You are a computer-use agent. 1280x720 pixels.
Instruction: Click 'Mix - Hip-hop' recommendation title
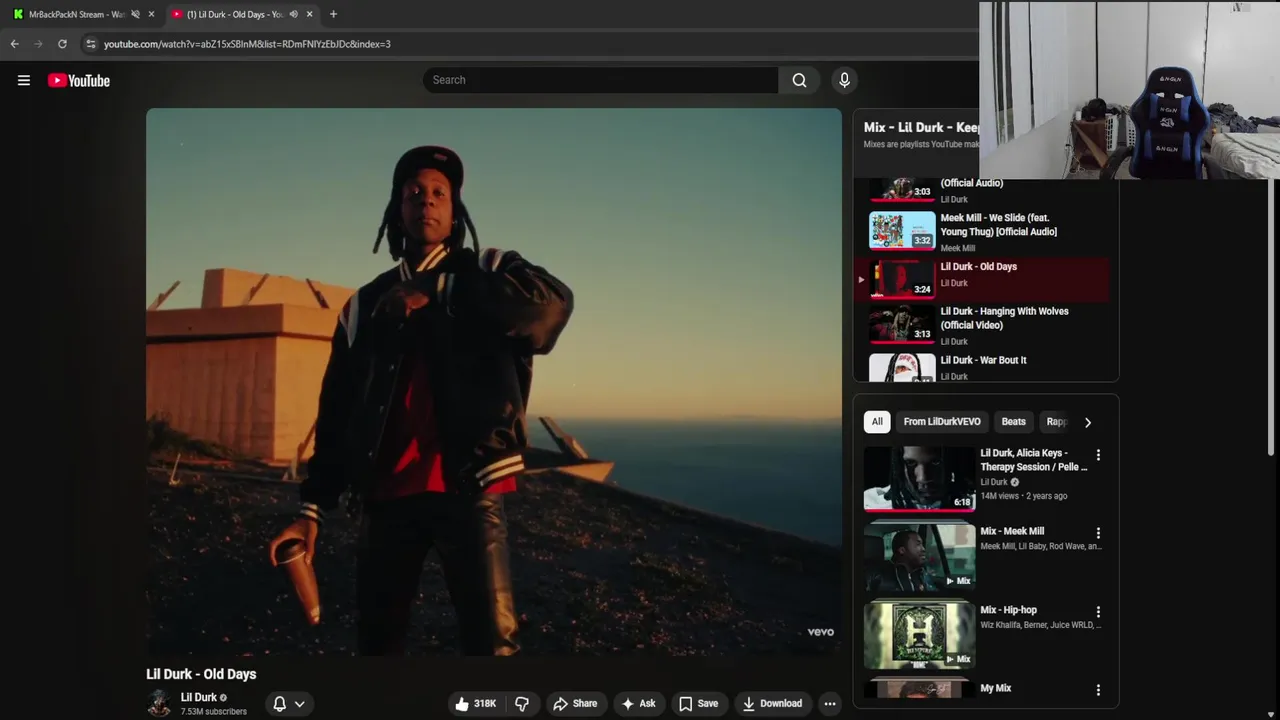coord(1009,610)
